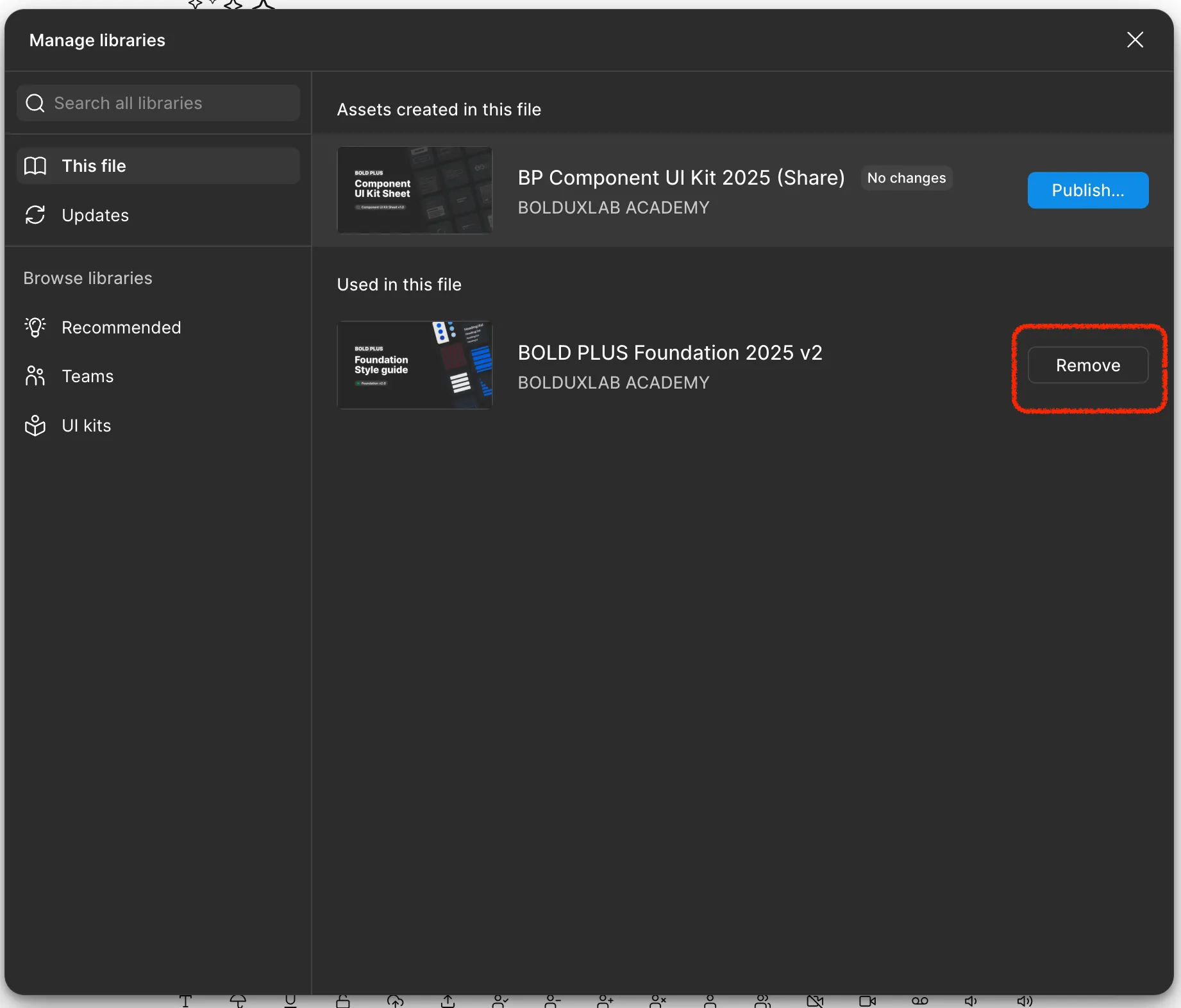1181x1008 pixels.
Task: Remove the BOLD PLUS Foundation 2025 v2 library
Action: pos(1088,365)
